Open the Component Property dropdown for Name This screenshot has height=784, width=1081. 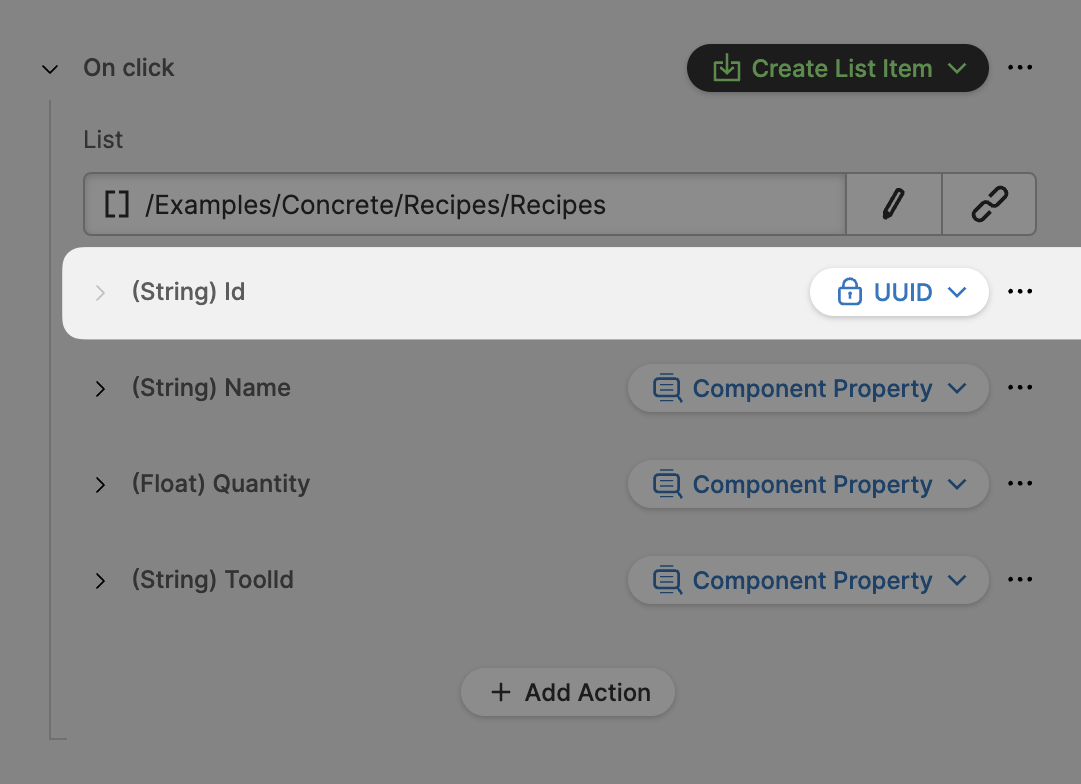[x=808, y=388]
